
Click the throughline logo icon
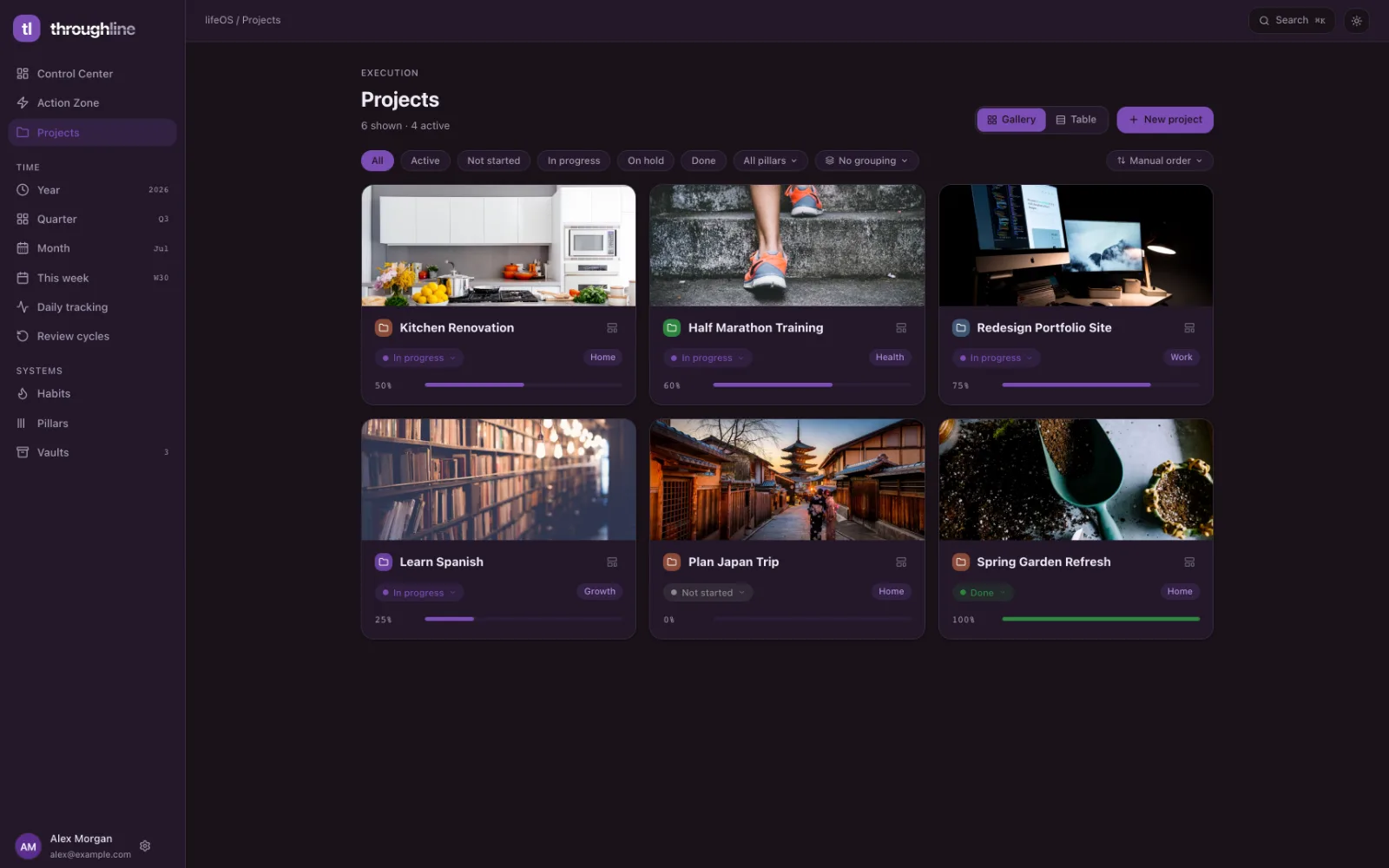(x=27, y=29)
